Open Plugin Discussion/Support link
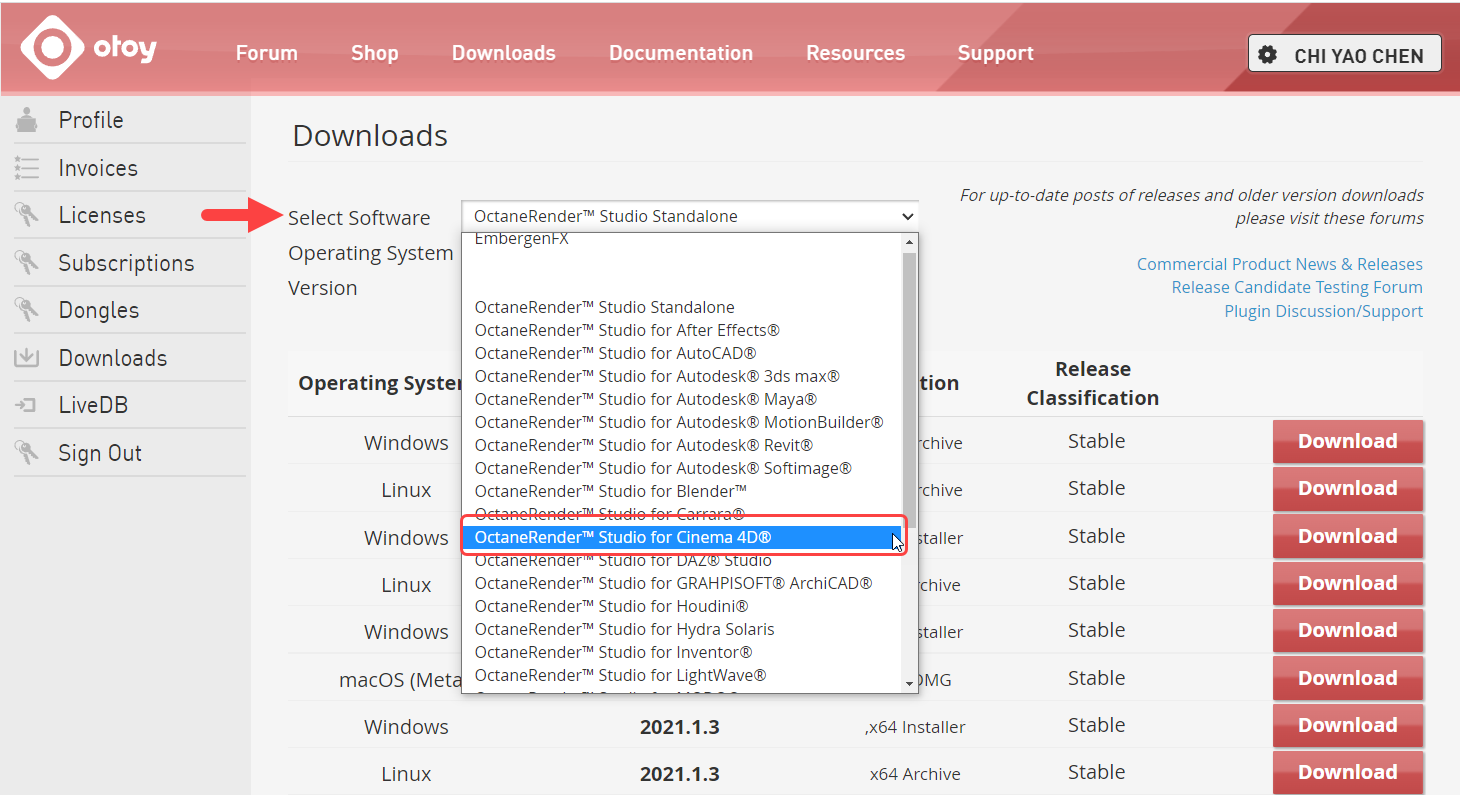Image resolution: width=1460 pixels, height=795 pixels. click(x=1324, y=311)
